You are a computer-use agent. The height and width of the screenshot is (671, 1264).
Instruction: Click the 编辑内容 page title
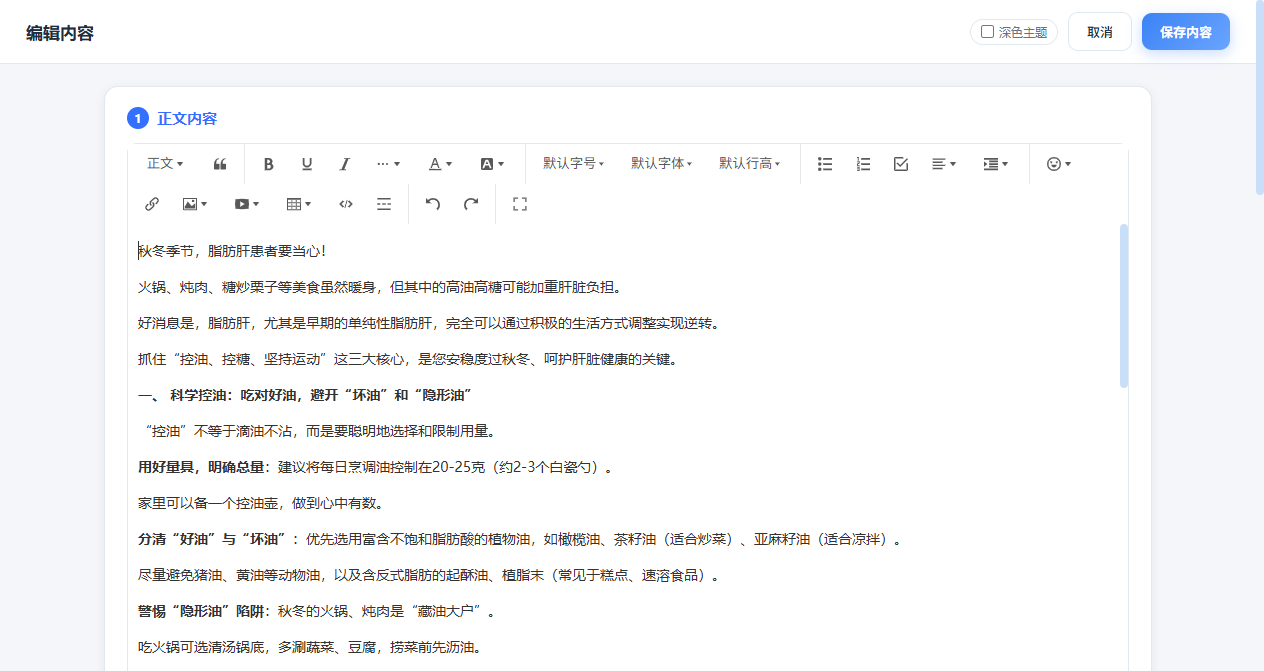(60, 32)
